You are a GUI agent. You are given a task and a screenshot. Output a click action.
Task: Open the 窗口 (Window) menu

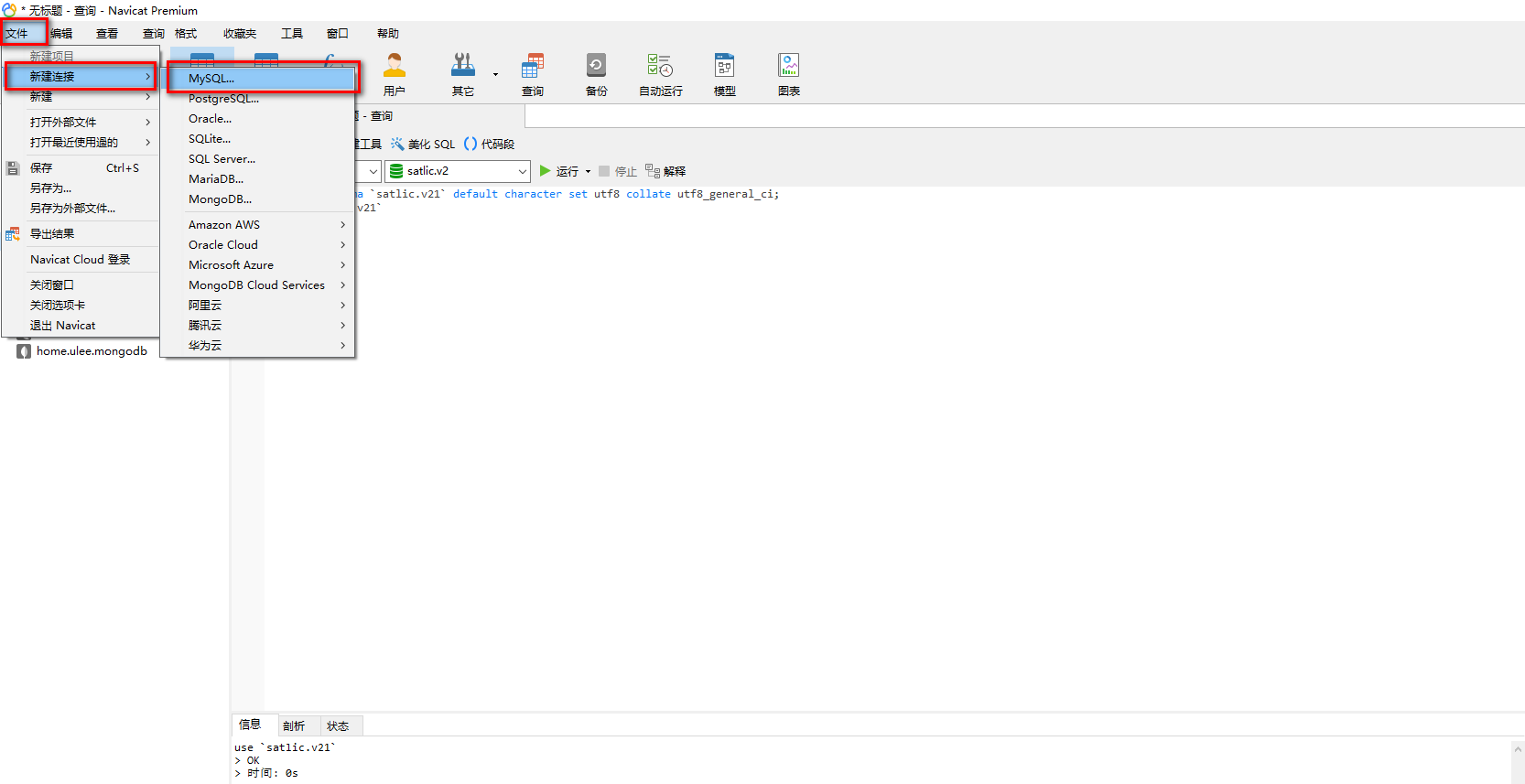pyautogui.click(x=338, y=34)
